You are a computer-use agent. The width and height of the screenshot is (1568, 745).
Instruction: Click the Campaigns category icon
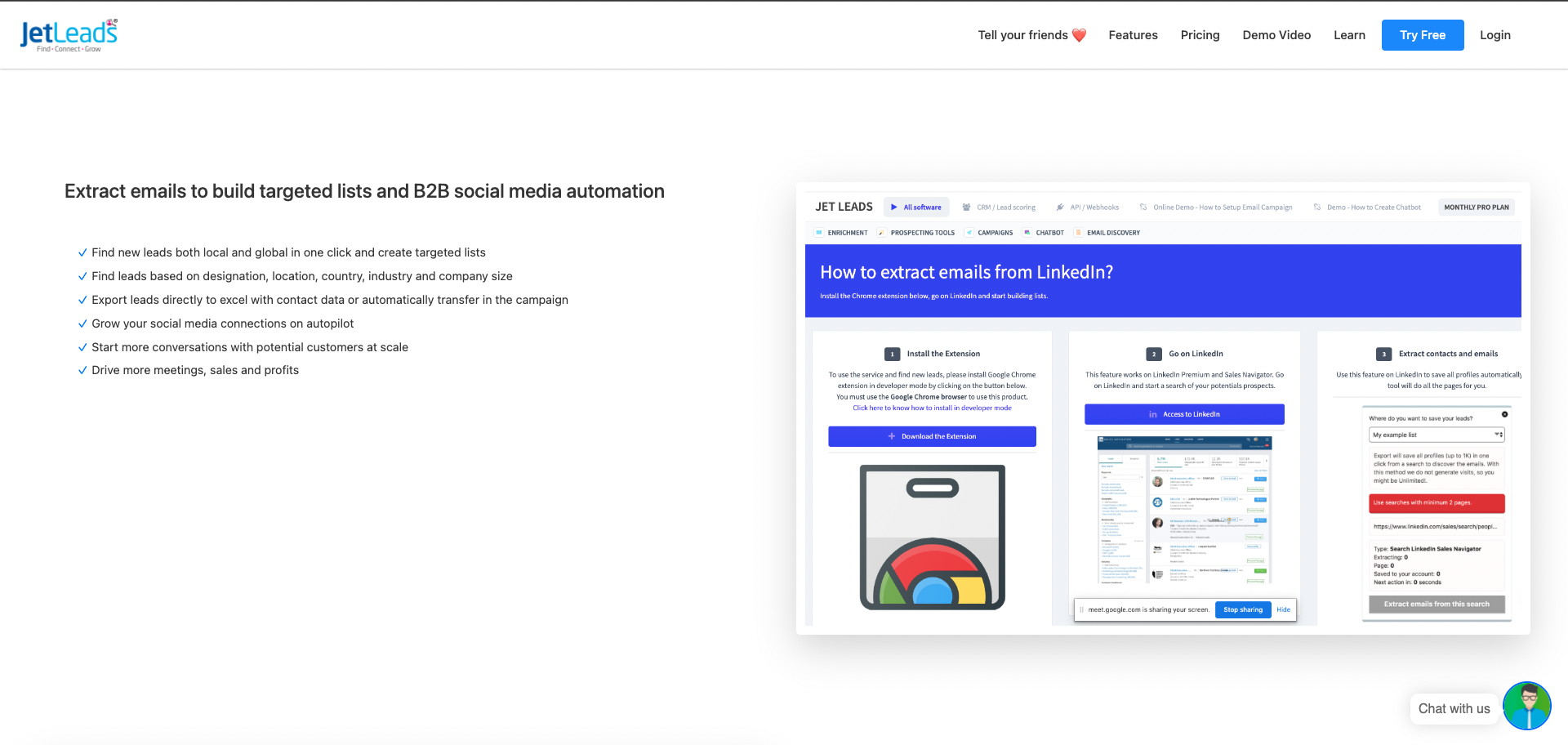coord(969,233)
